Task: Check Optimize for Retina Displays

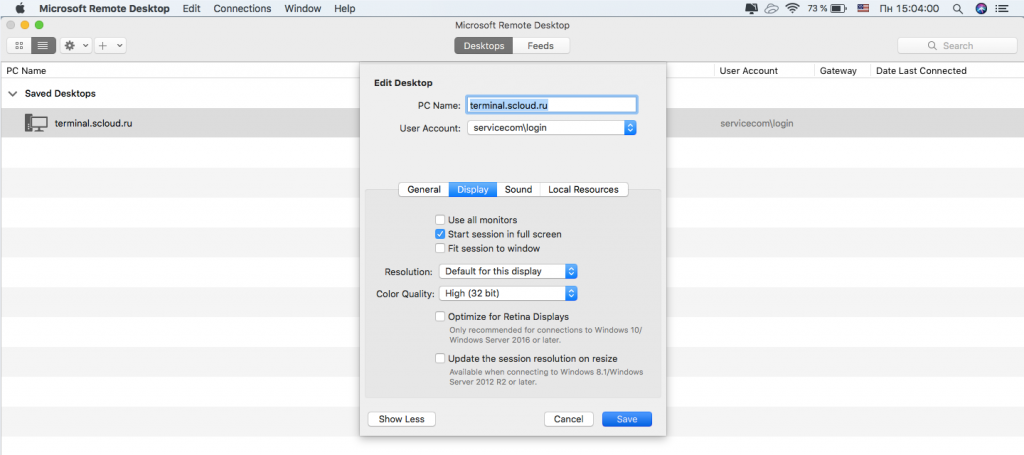Action: (440, 317)
